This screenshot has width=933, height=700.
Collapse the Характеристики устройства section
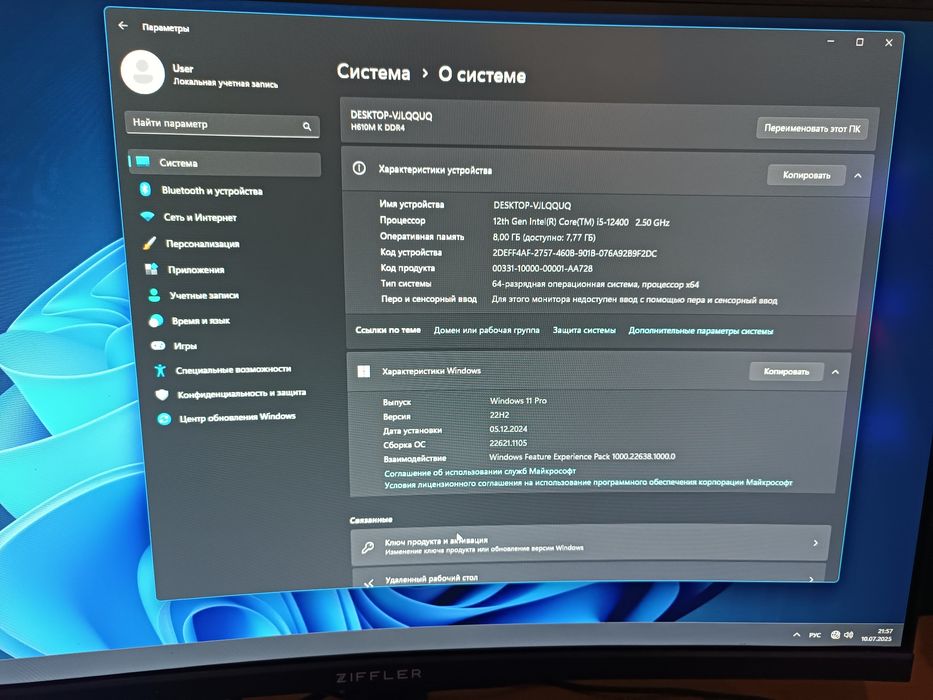tap(857, 176)
